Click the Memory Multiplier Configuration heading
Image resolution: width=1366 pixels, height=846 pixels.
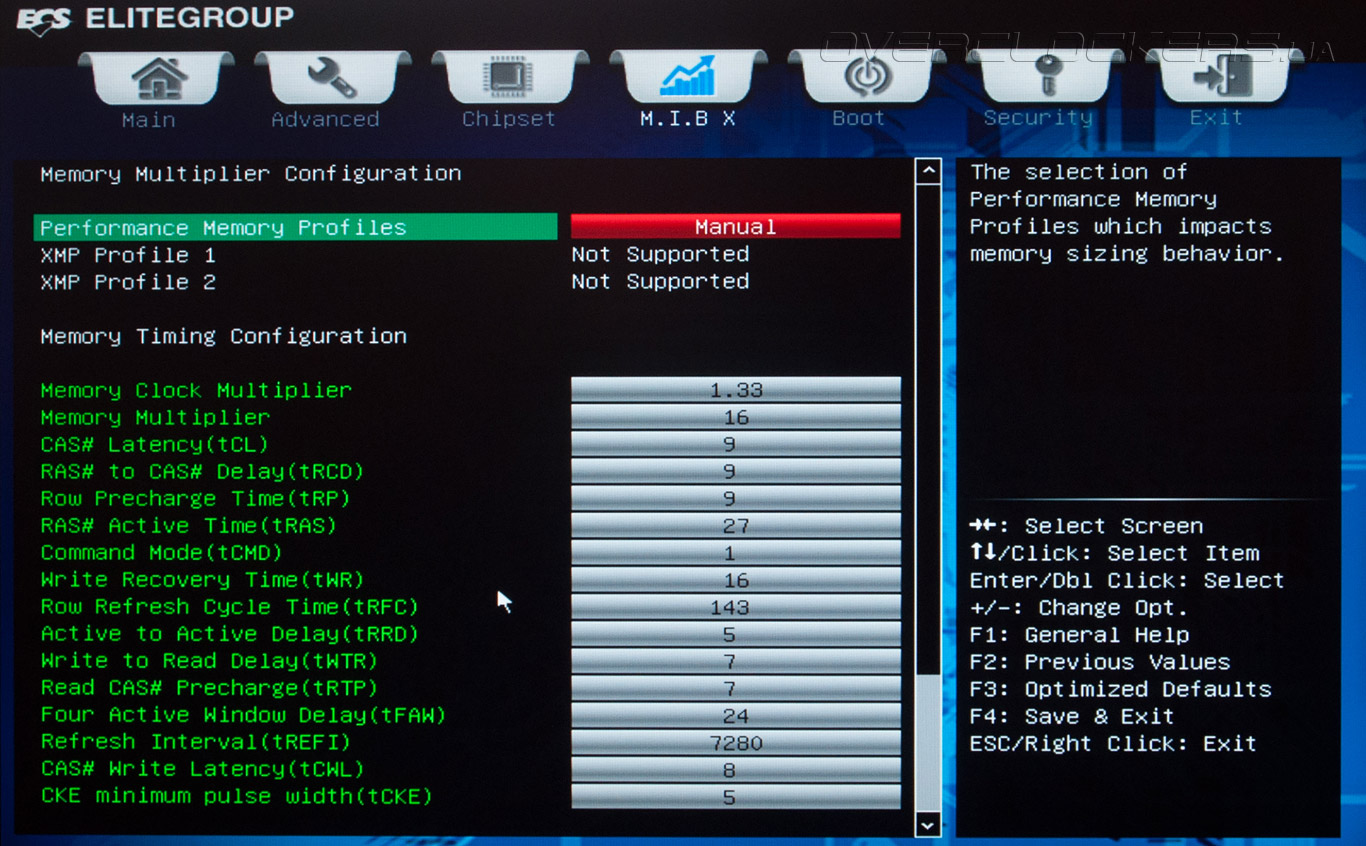tap(251, 173)
